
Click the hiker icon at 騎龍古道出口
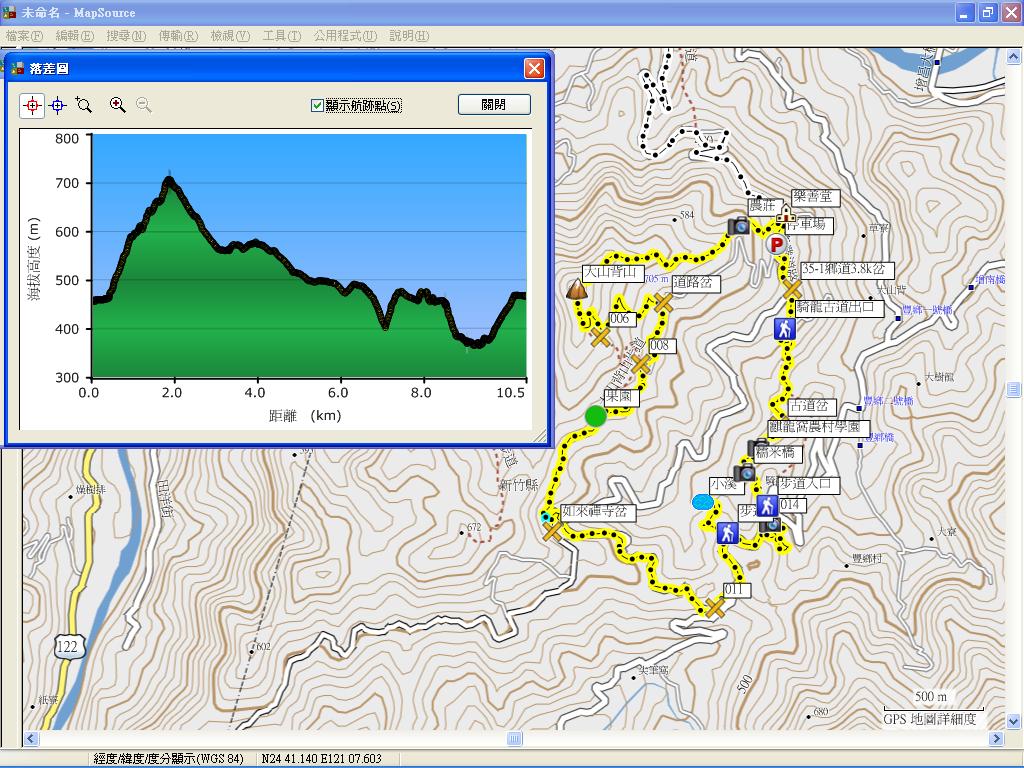coord(784,329)
